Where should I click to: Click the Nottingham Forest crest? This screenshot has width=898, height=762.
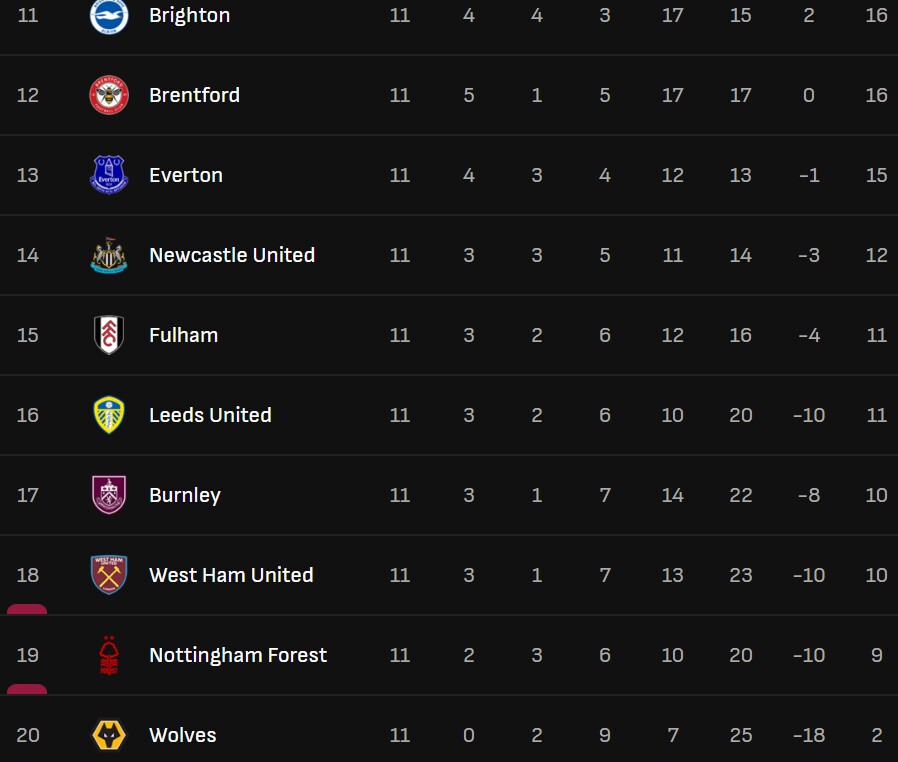click(x=109, y=655)
